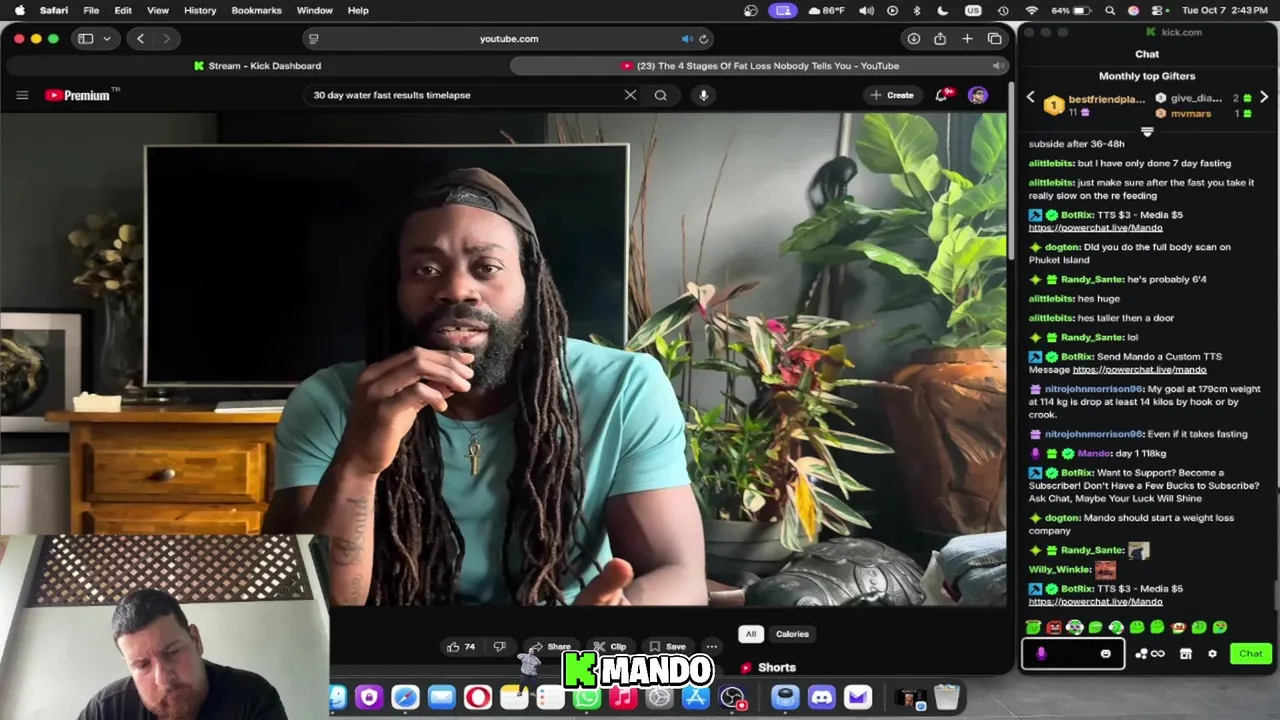Select the Calories filter chip
This screenshot has height=720, width=1280.
[792, 634]
